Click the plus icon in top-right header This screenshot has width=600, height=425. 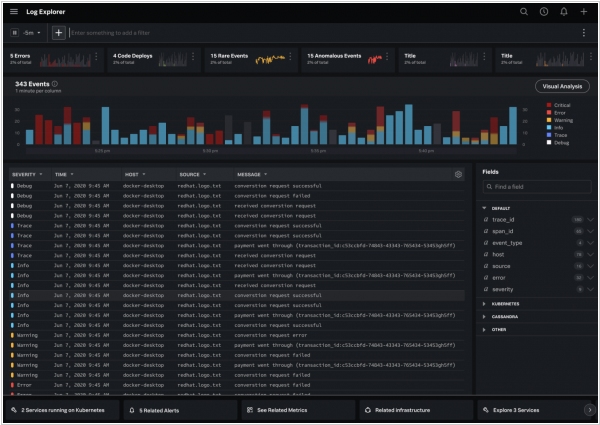583,11
